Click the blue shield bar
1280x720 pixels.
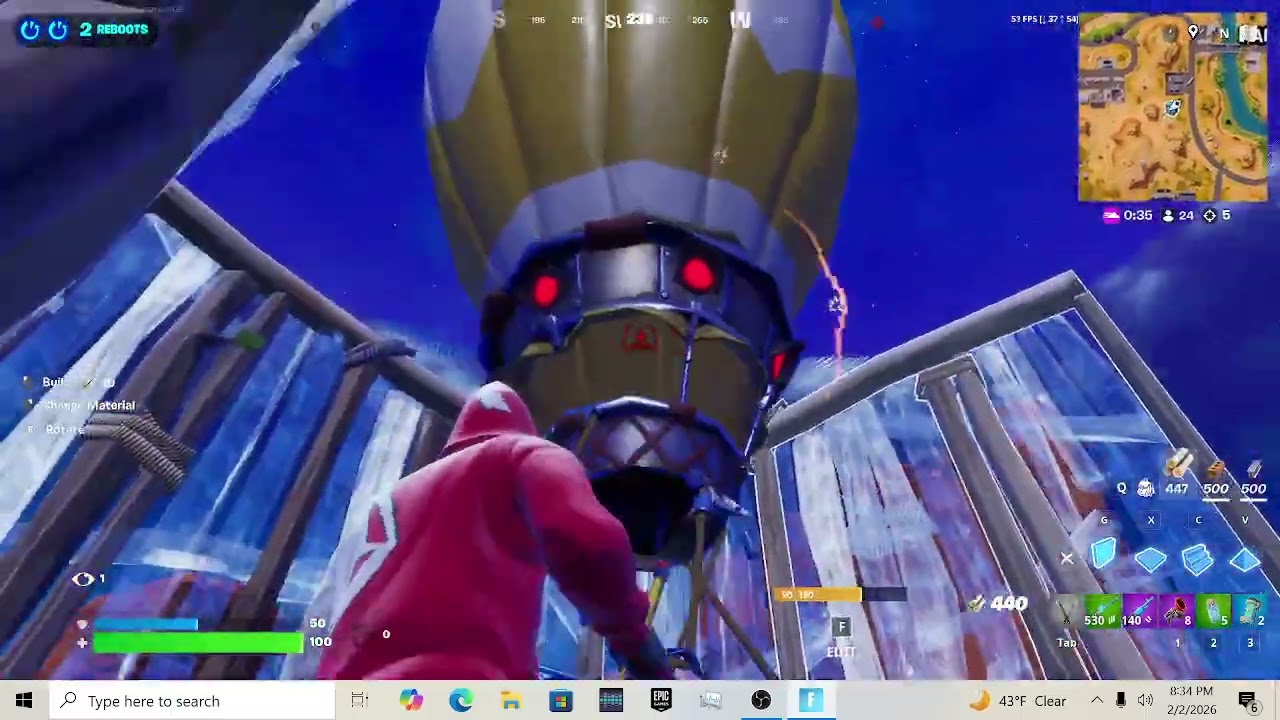(146, 624)
